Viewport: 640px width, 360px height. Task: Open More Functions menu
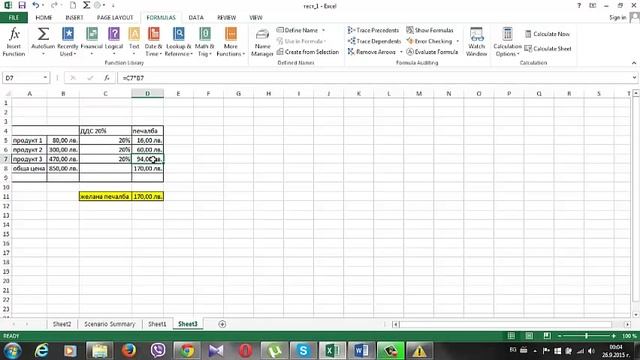pyautogui.click(x=231, y=42)
